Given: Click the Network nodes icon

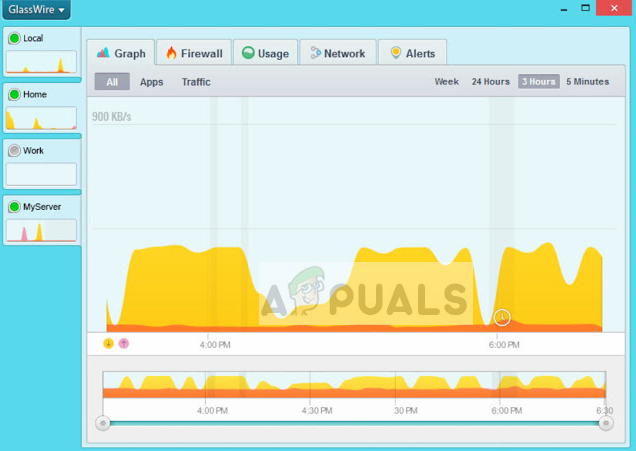Looking at the screenshot, I should click(315, 53).
